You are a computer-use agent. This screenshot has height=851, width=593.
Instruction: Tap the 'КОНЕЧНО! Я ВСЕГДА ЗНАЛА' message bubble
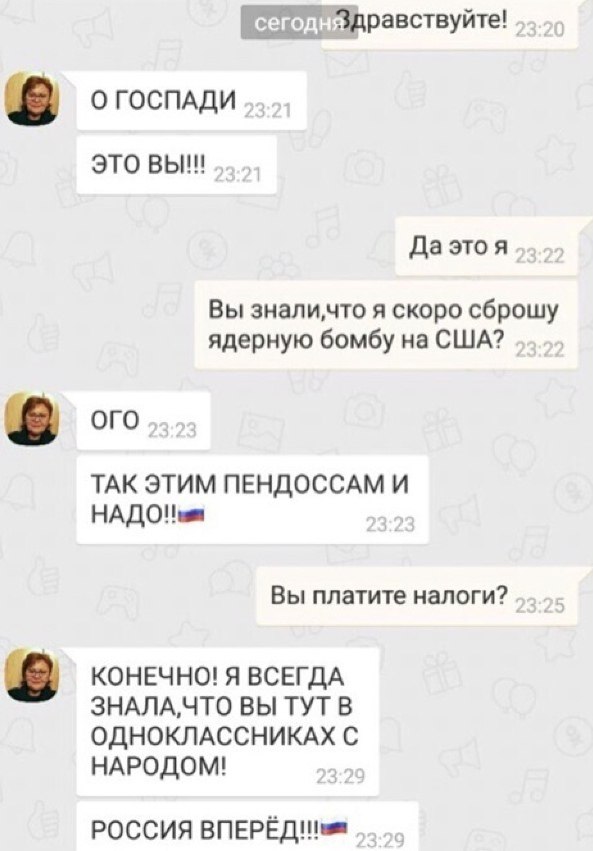tap(227, 722)
